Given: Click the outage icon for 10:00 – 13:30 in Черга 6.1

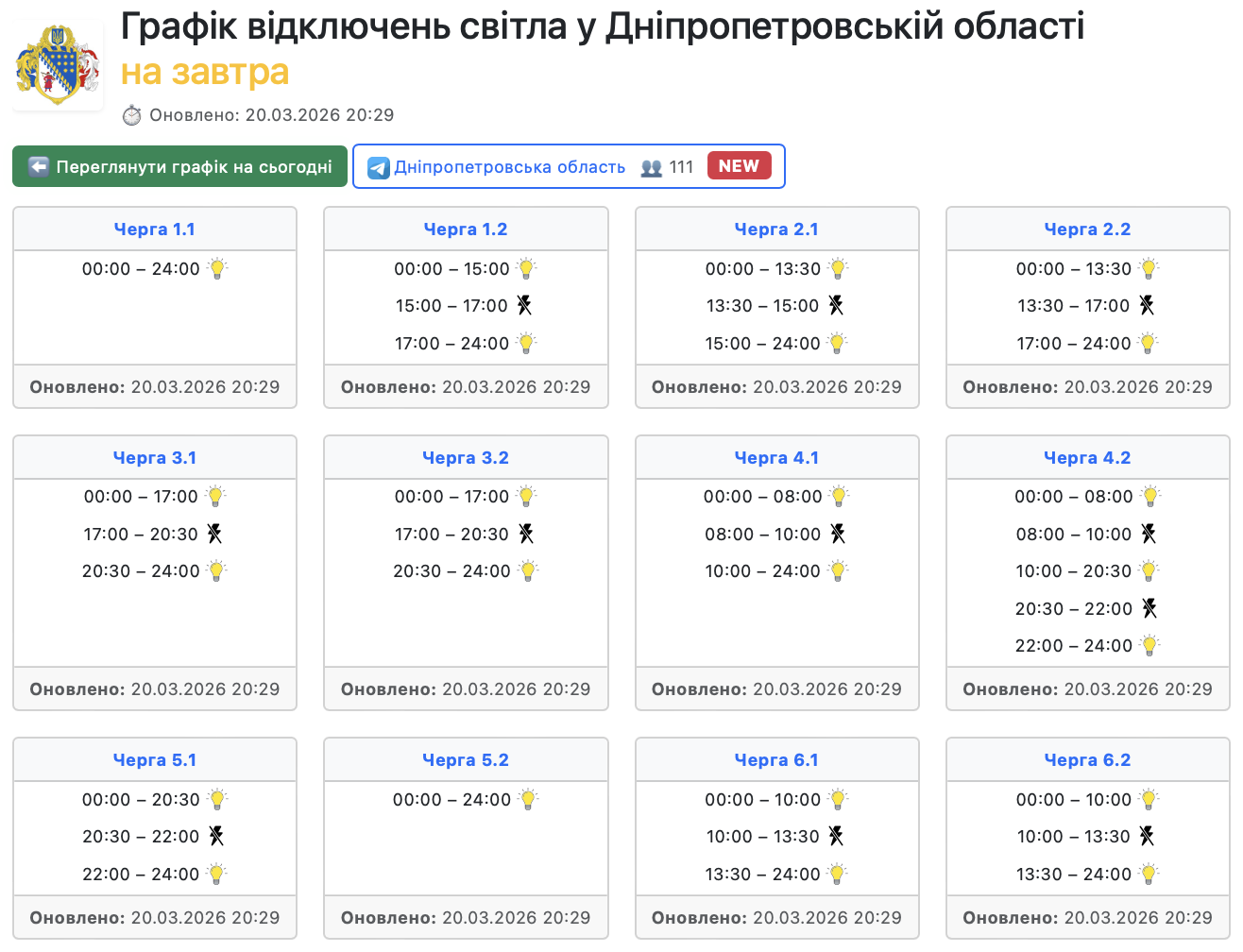Looking at the screenshot, I should point(836,837).
